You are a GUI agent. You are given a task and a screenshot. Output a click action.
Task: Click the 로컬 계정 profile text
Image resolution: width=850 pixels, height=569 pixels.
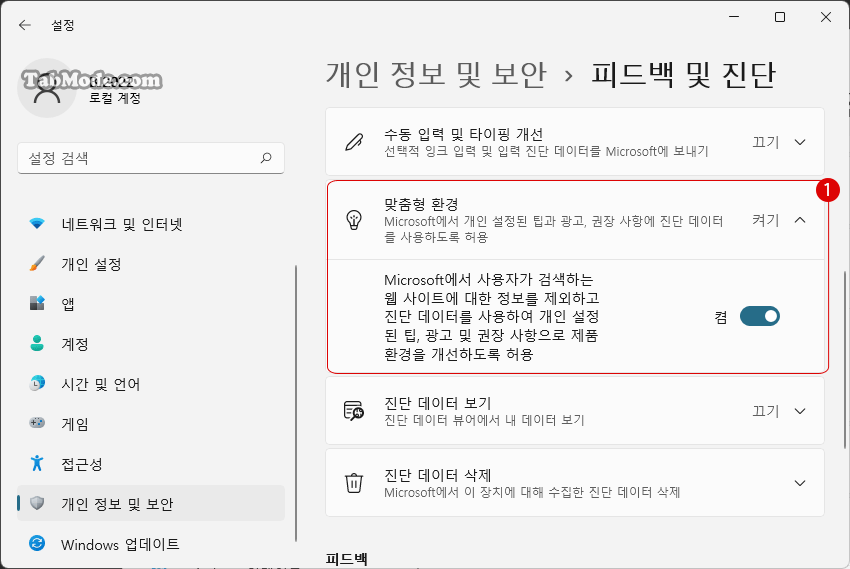click(x=115, y=98)
